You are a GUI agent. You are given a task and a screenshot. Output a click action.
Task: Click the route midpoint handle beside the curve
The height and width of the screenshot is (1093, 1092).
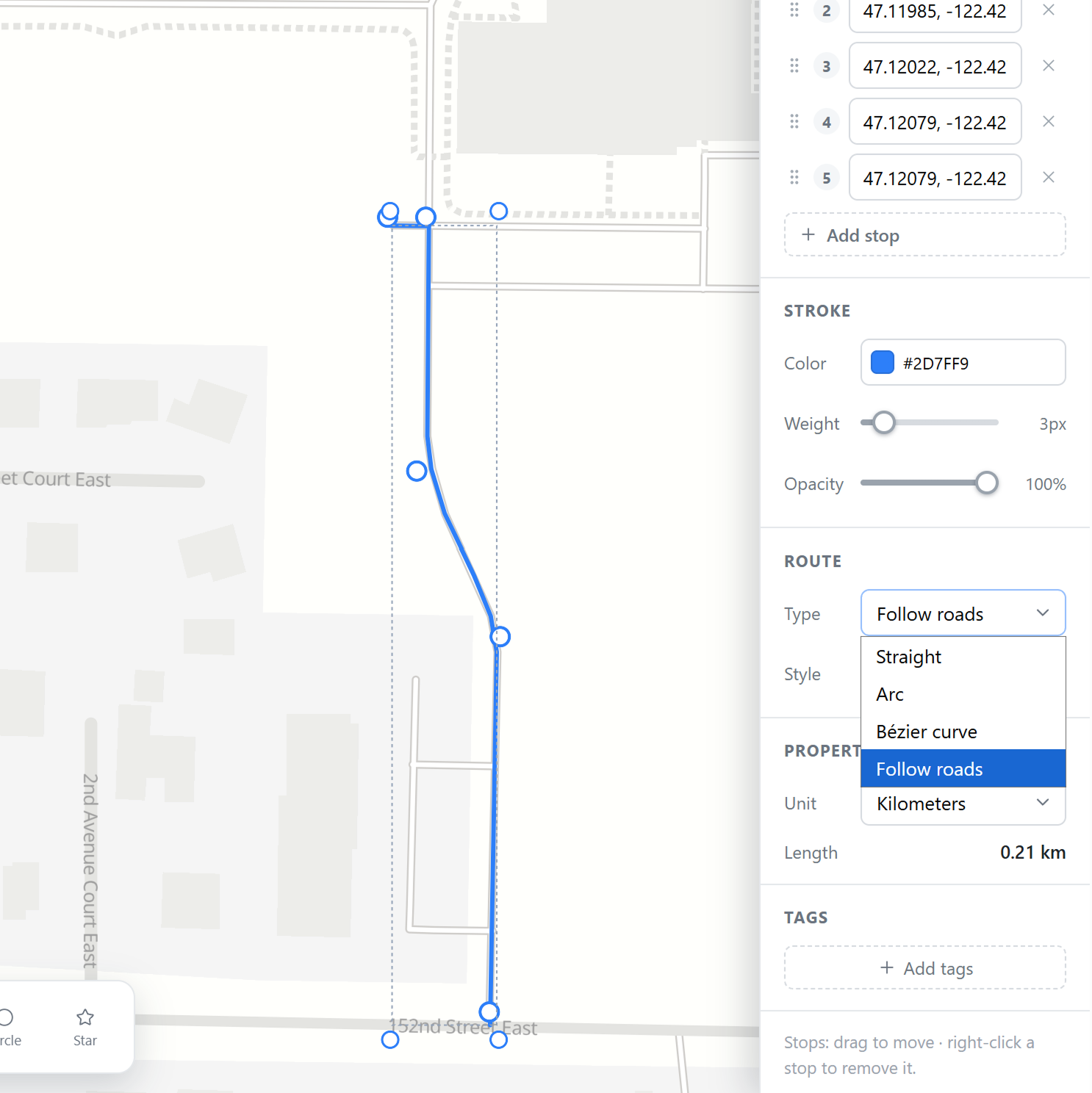417,471
